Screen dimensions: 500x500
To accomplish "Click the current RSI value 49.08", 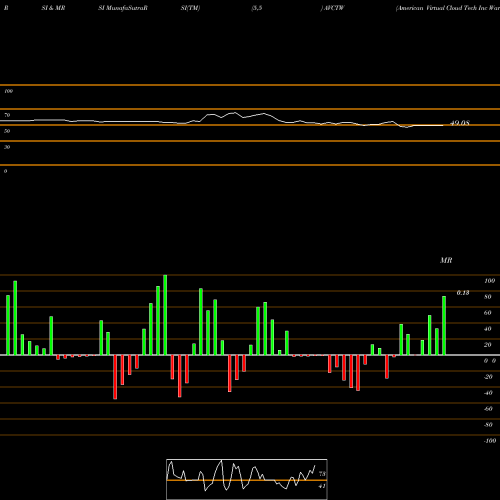I will click(460, 123).
